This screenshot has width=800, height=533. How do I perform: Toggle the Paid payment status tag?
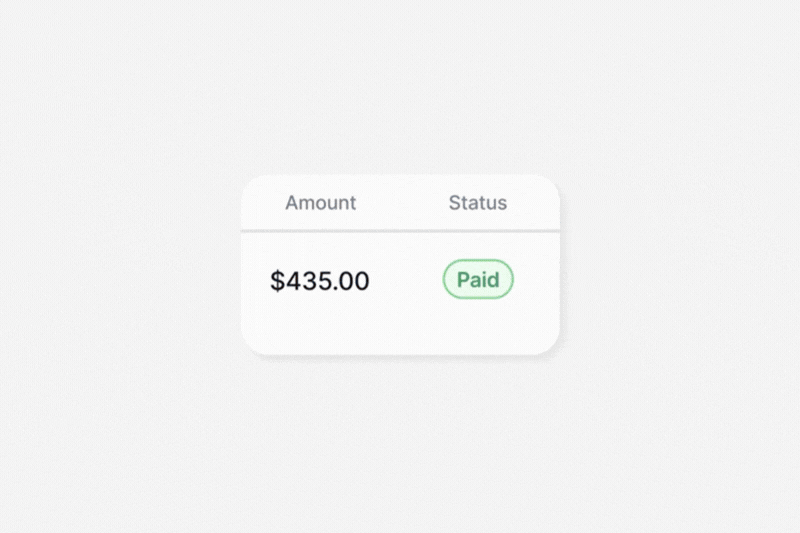(478, 280)
